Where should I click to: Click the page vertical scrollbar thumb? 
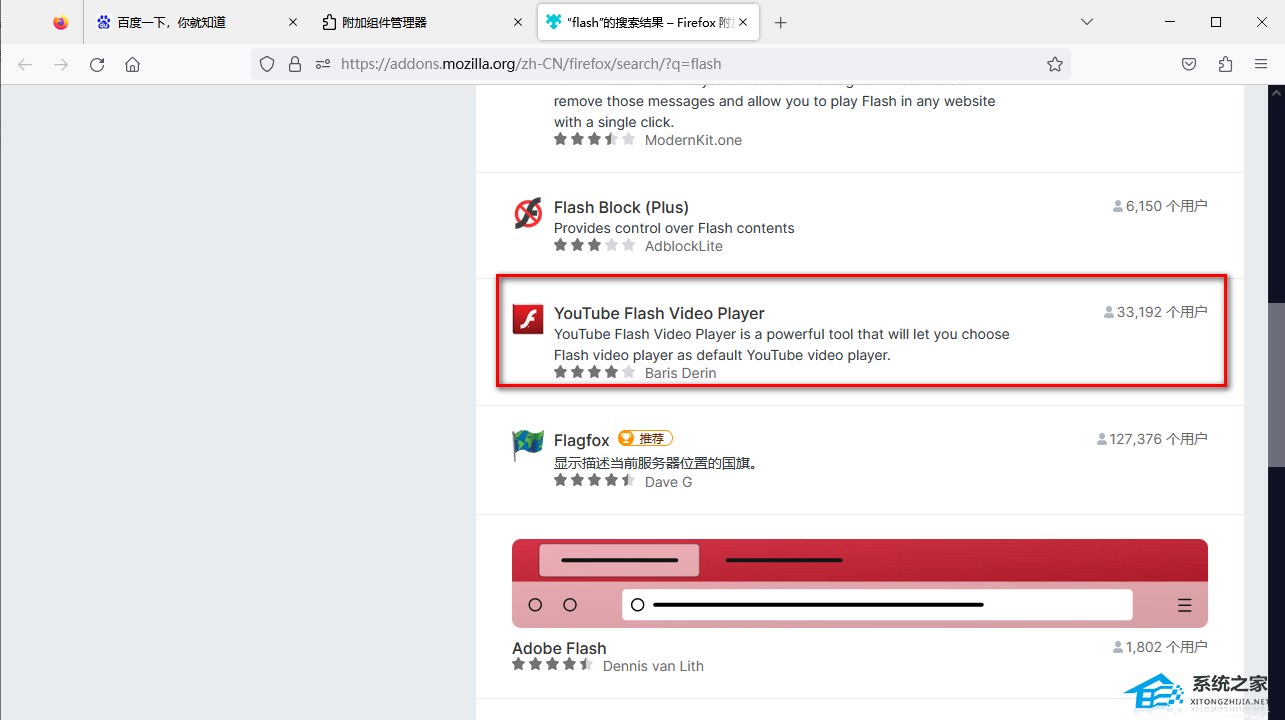(1276, 385)
